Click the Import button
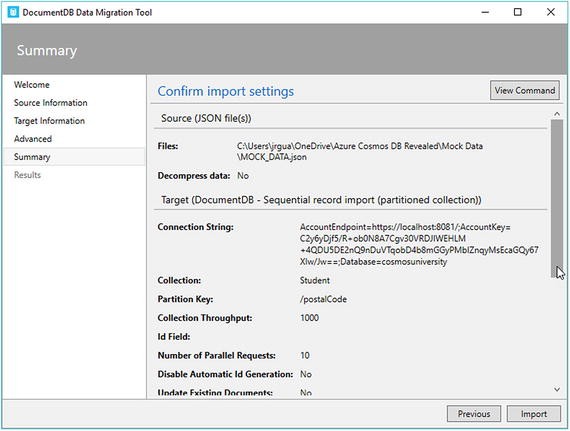570x431 pixels. tap(534, 414)
